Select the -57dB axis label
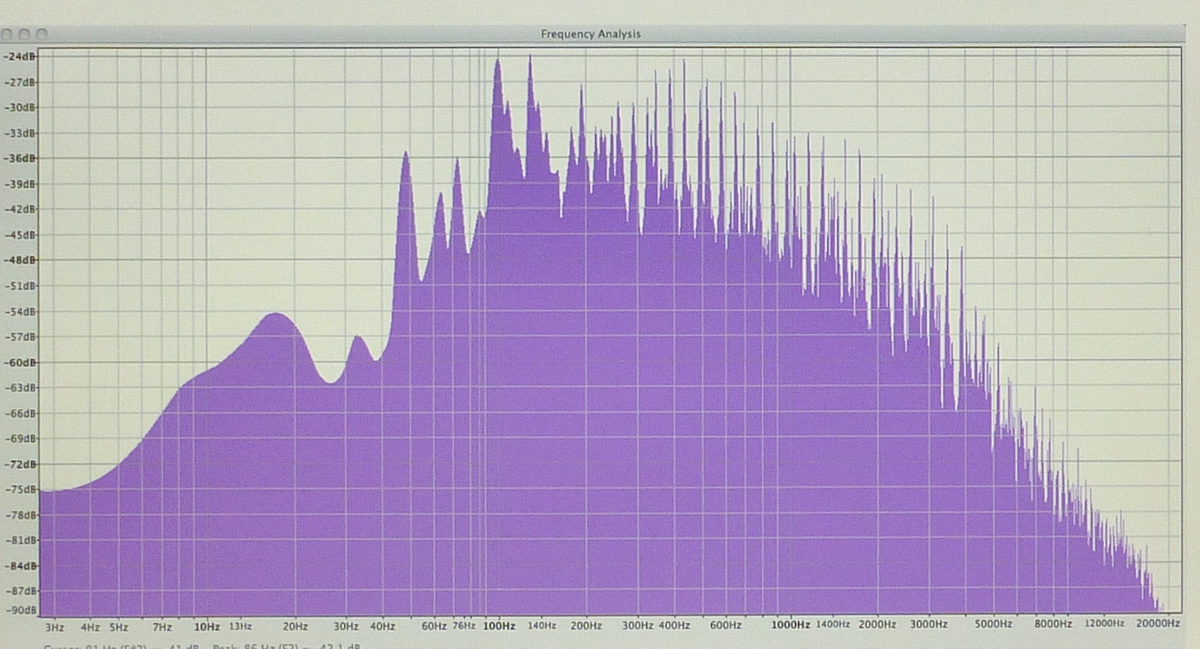 pos(19,337)
